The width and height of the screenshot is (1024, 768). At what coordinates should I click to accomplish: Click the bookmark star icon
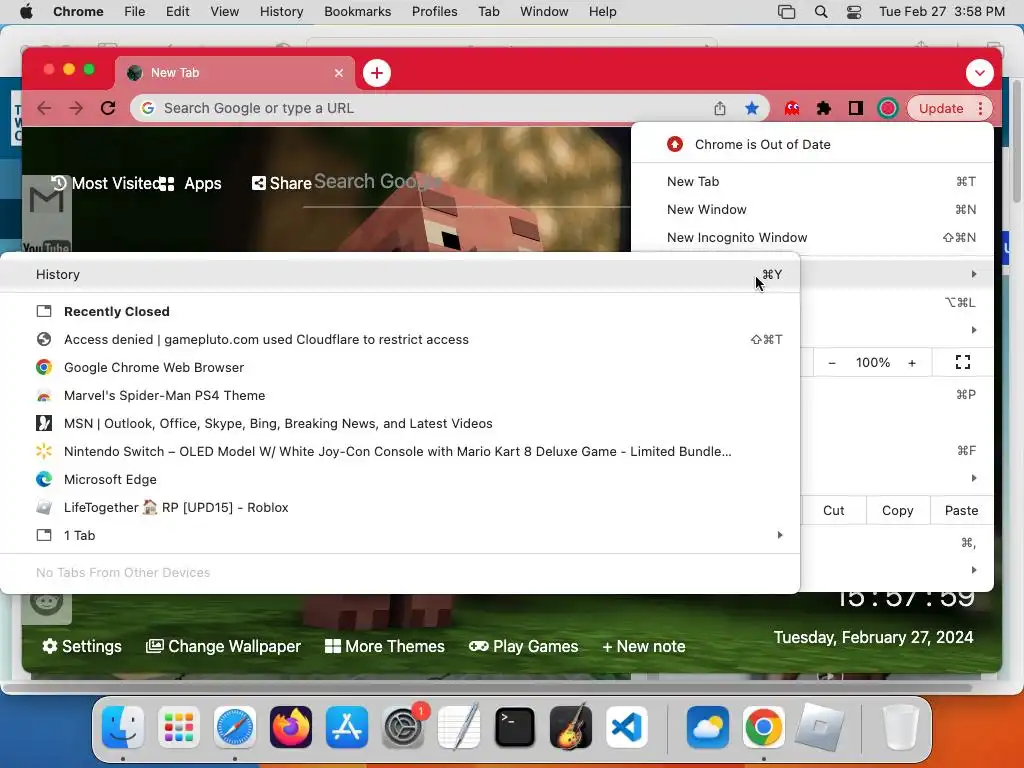[752, 108]
